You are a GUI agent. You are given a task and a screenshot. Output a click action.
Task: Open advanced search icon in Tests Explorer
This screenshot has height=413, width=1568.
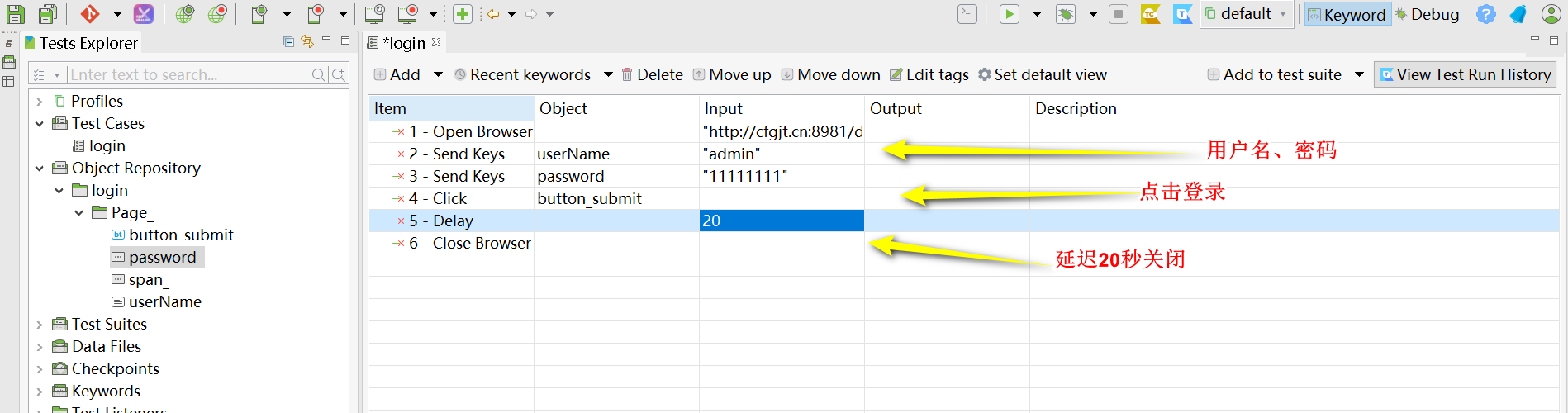[x=339, y=74]
